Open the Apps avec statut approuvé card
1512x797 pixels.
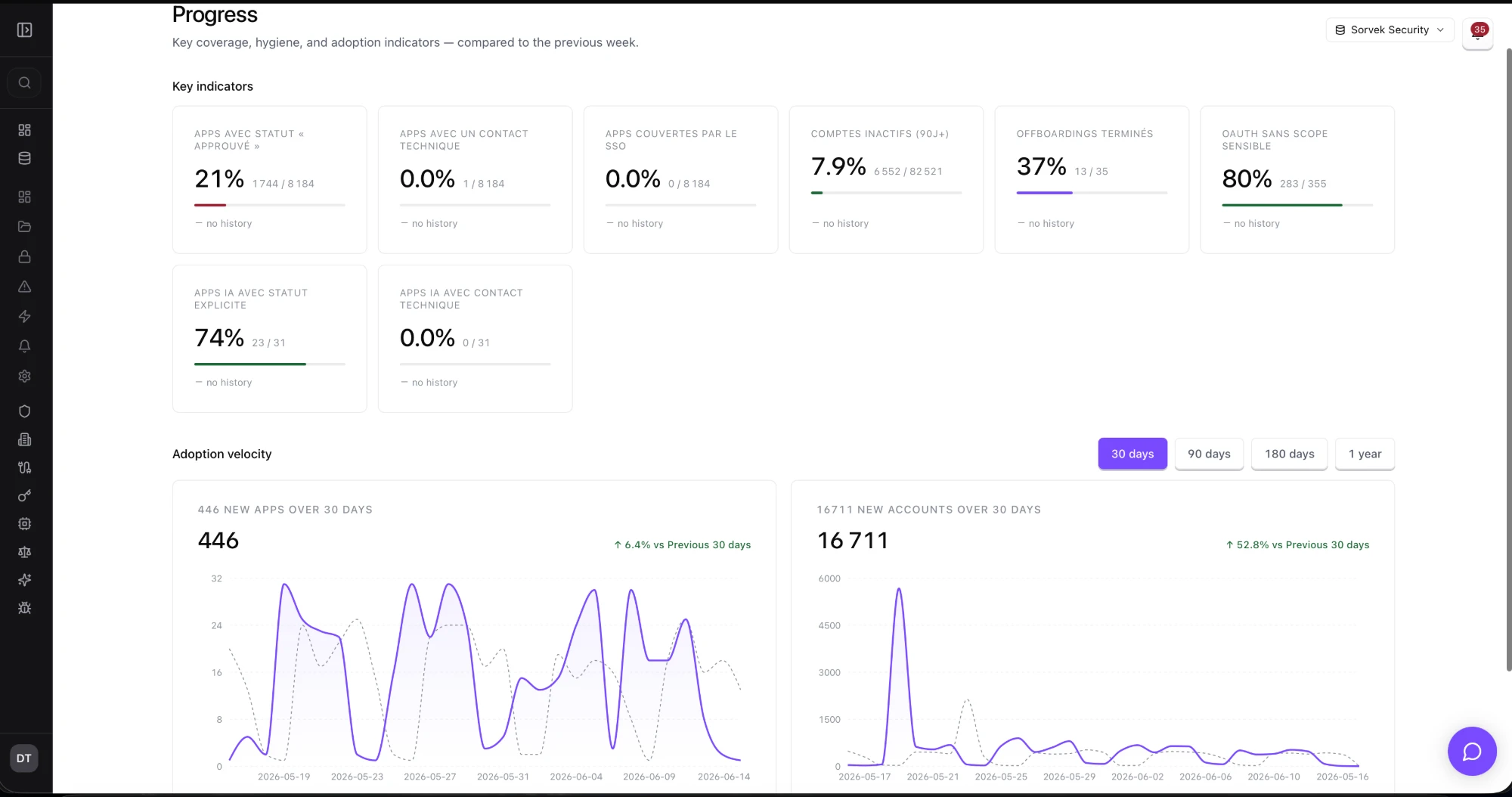click(x=270, y=180)
